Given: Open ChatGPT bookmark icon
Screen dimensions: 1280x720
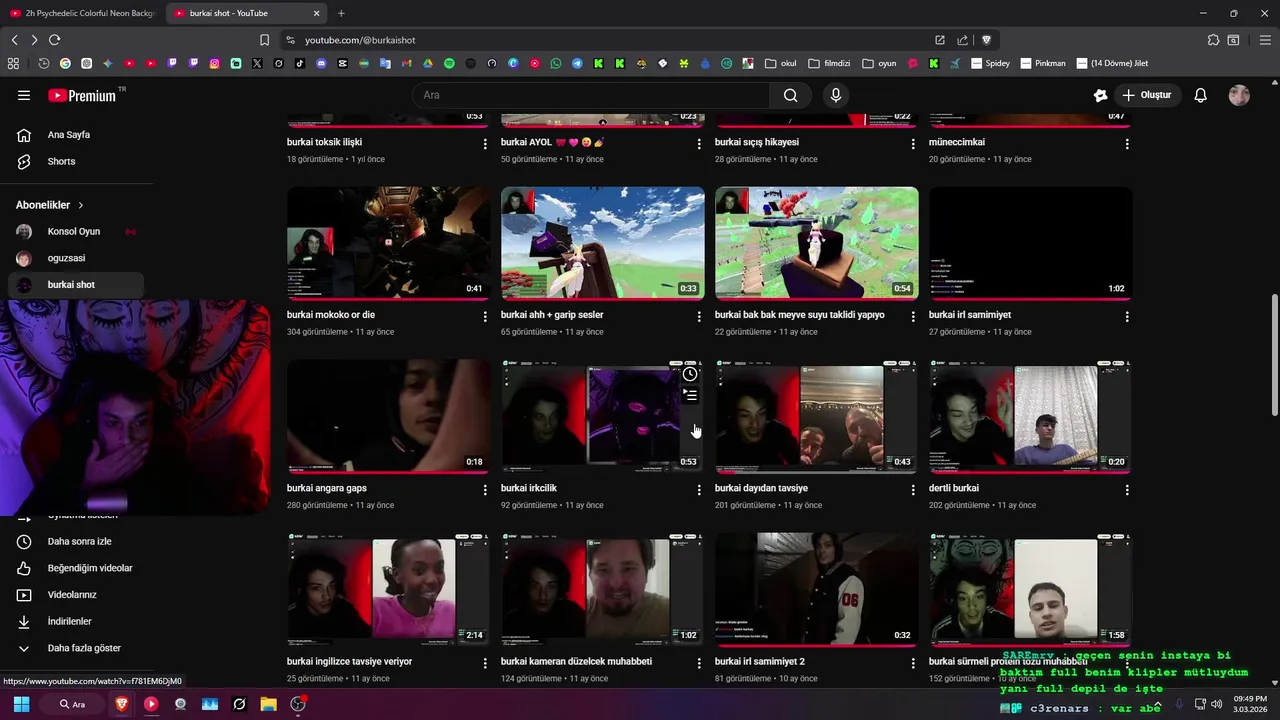Looking at the screenshot, I should point(86,63).
